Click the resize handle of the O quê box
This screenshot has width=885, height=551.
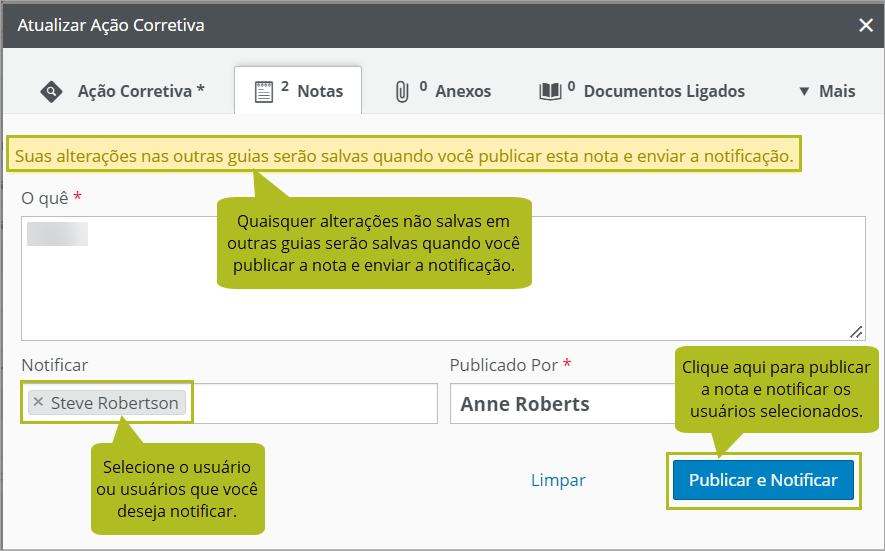(856, 331)
